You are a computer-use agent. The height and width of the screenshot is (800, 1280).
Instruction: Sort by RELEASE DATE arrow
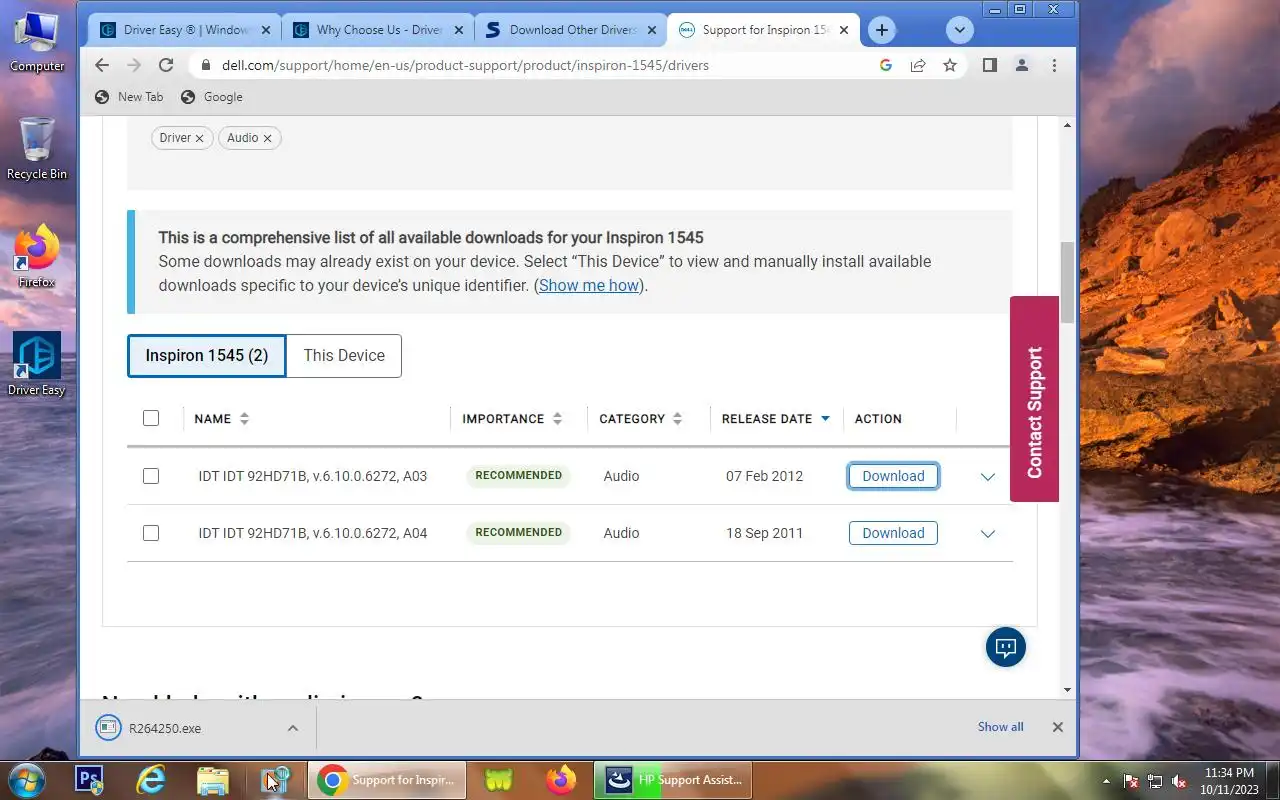pyautogui.click(x=825, y=419)
